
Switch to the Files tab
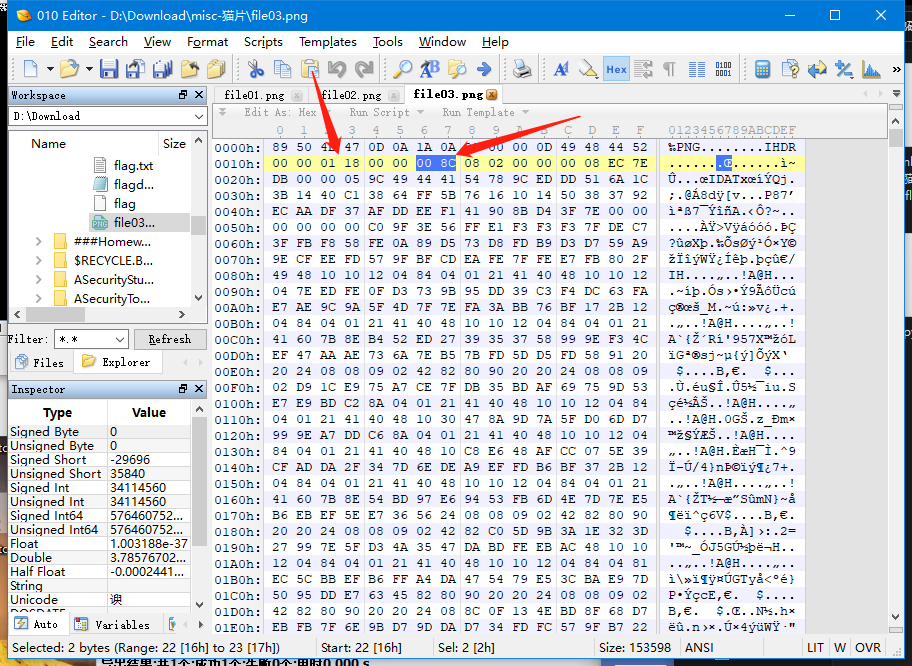click(40, 362)
